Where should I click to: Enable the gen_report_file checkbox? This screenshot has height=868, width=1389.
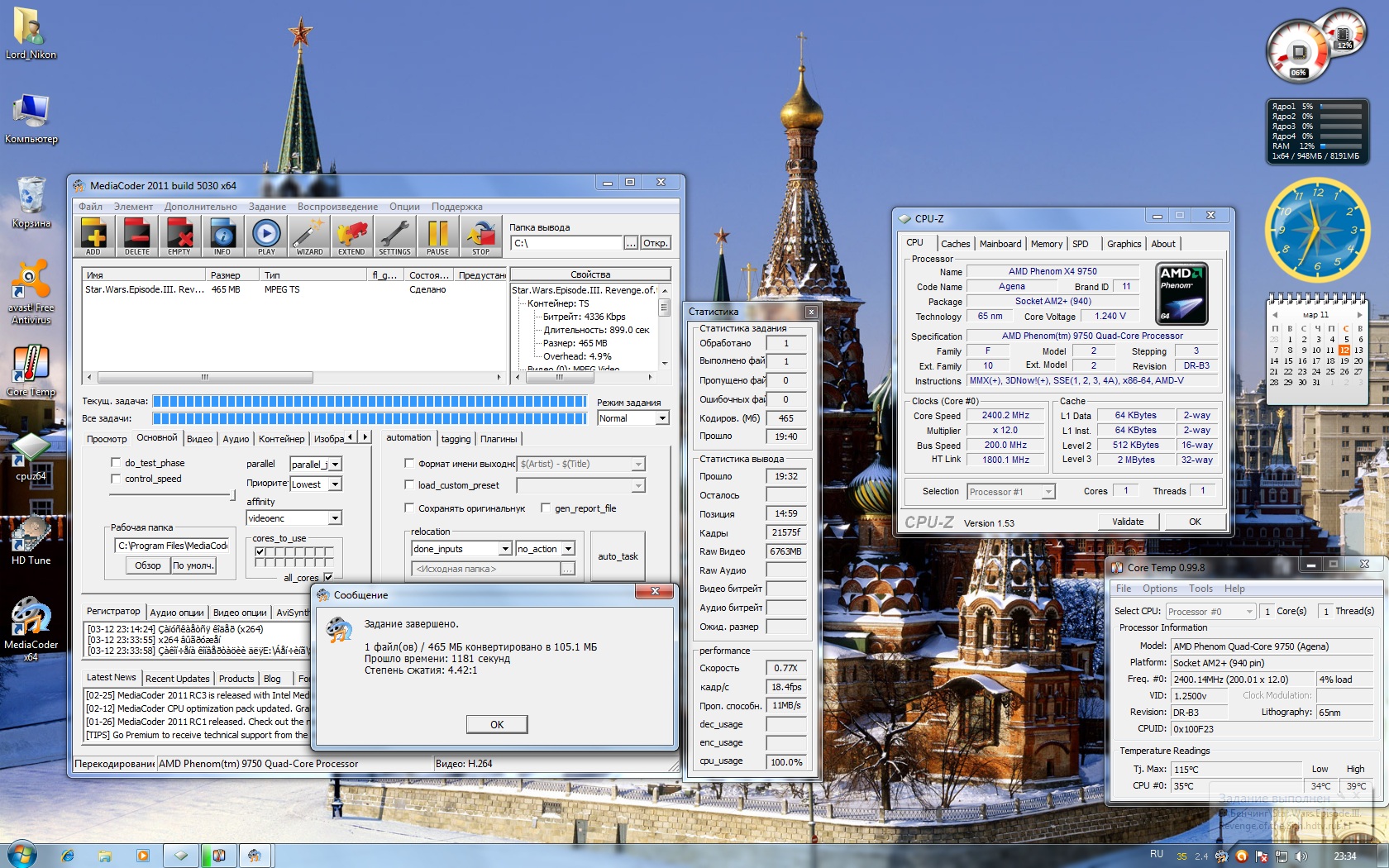click(546, 508)
